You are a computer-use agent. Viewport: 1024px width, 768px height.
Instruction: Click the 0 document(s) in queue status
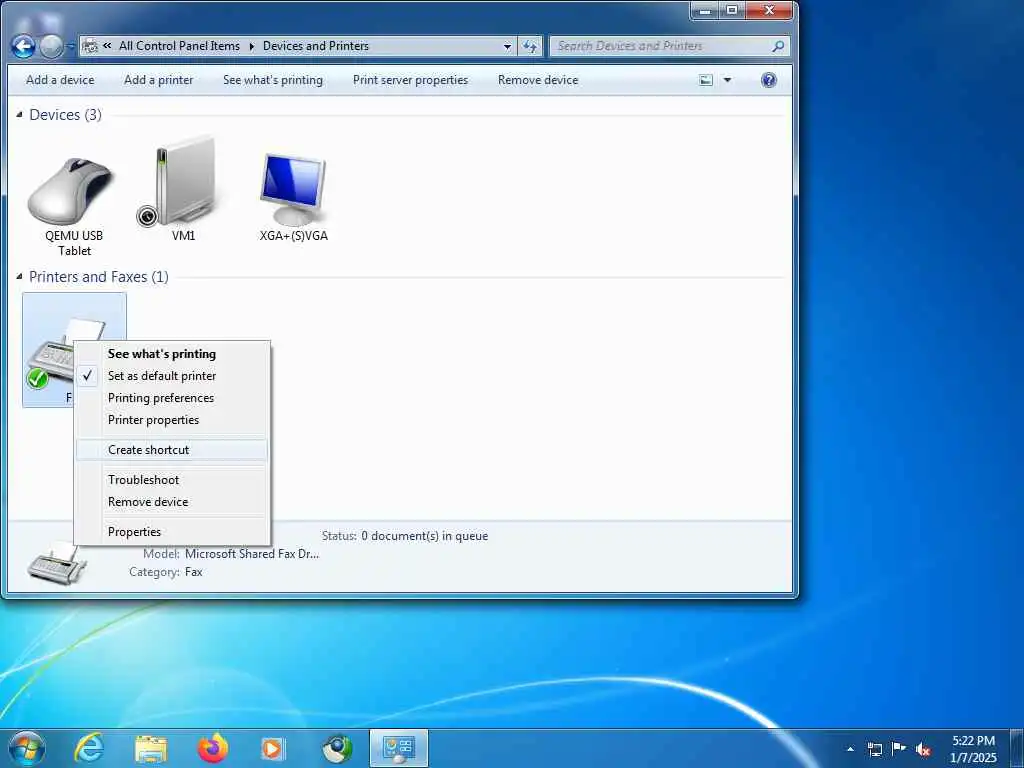pyautogui.click(x=424, y=536)
